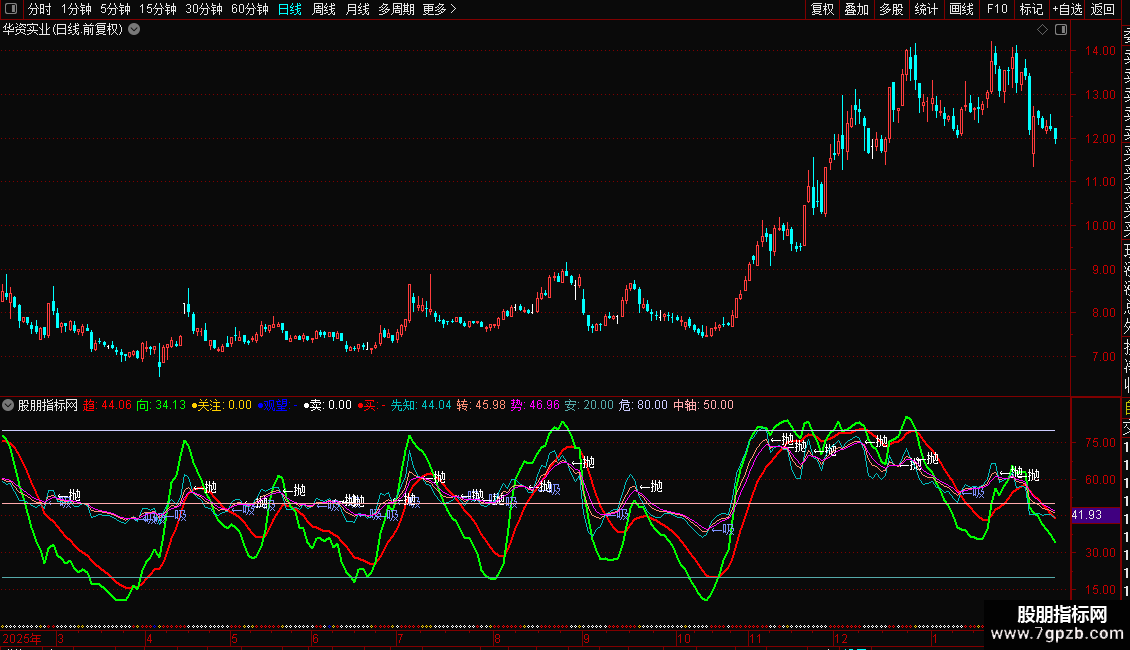Expand the 股朋指标网 indicator dropdown arrow
The height and width of the screenshot is (650, 1130).
coord(9,405)
